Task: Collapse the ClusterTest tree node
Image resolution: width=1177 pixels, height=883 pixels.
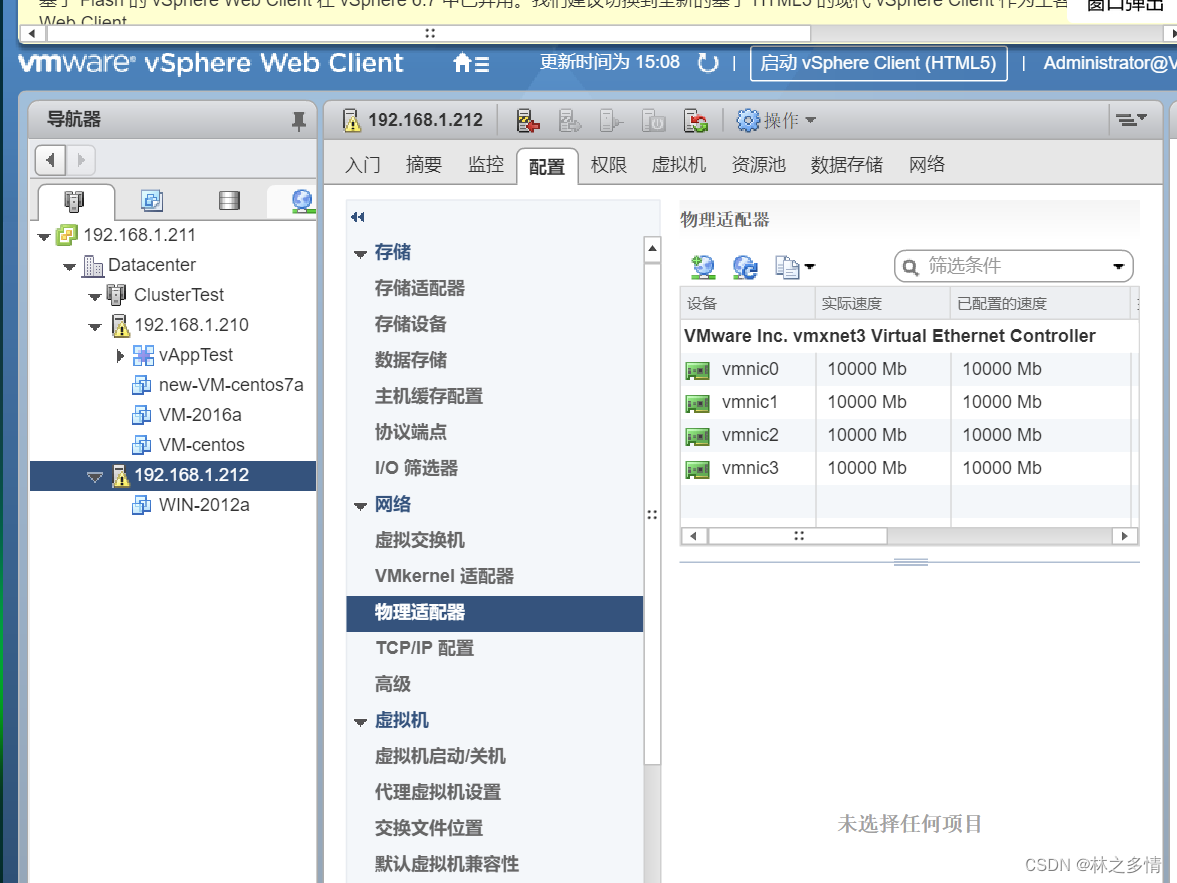Action: [95, 297]
